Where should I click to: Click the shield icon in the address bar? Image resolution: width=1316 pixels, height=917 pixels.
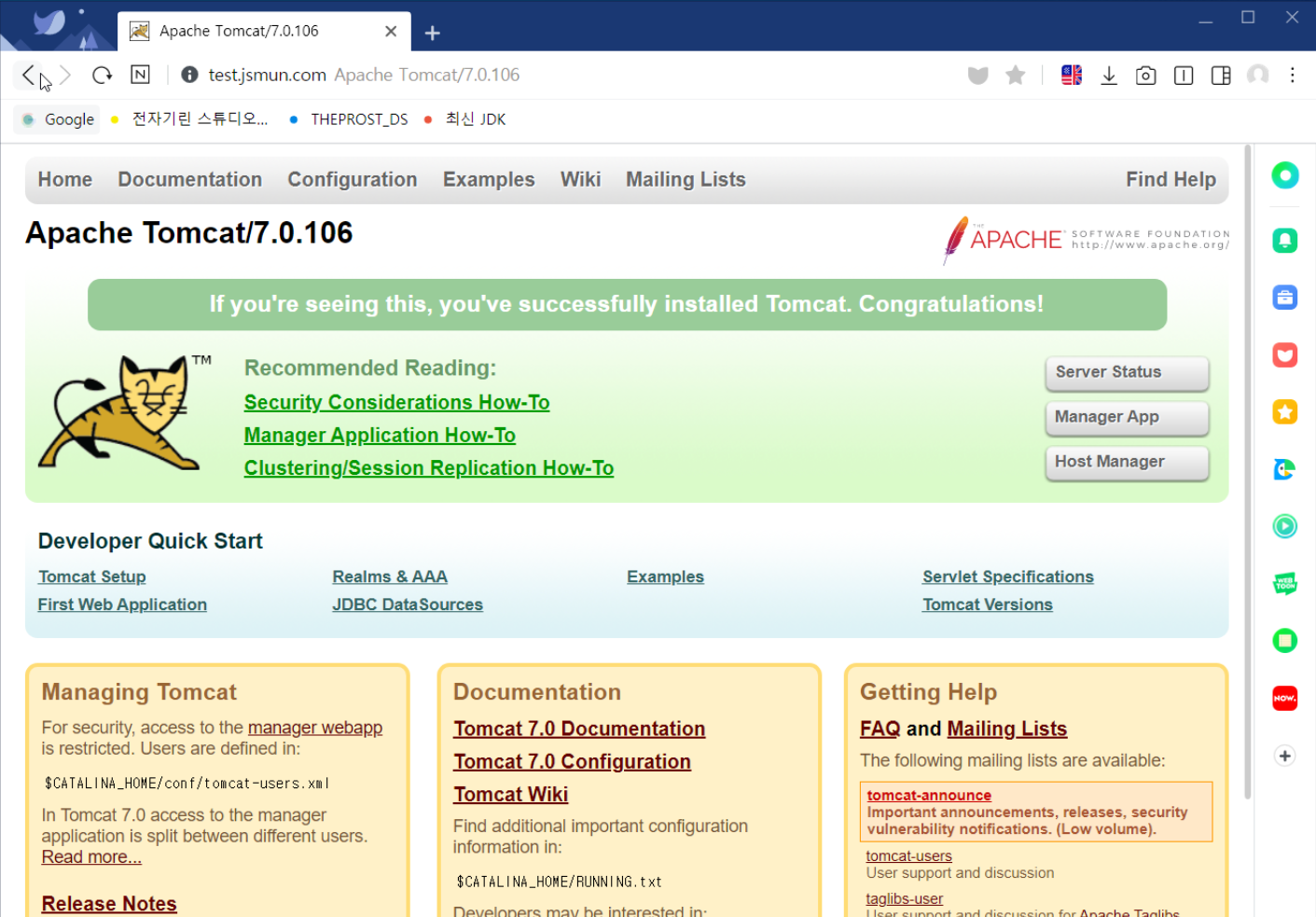tap(977, 75)
